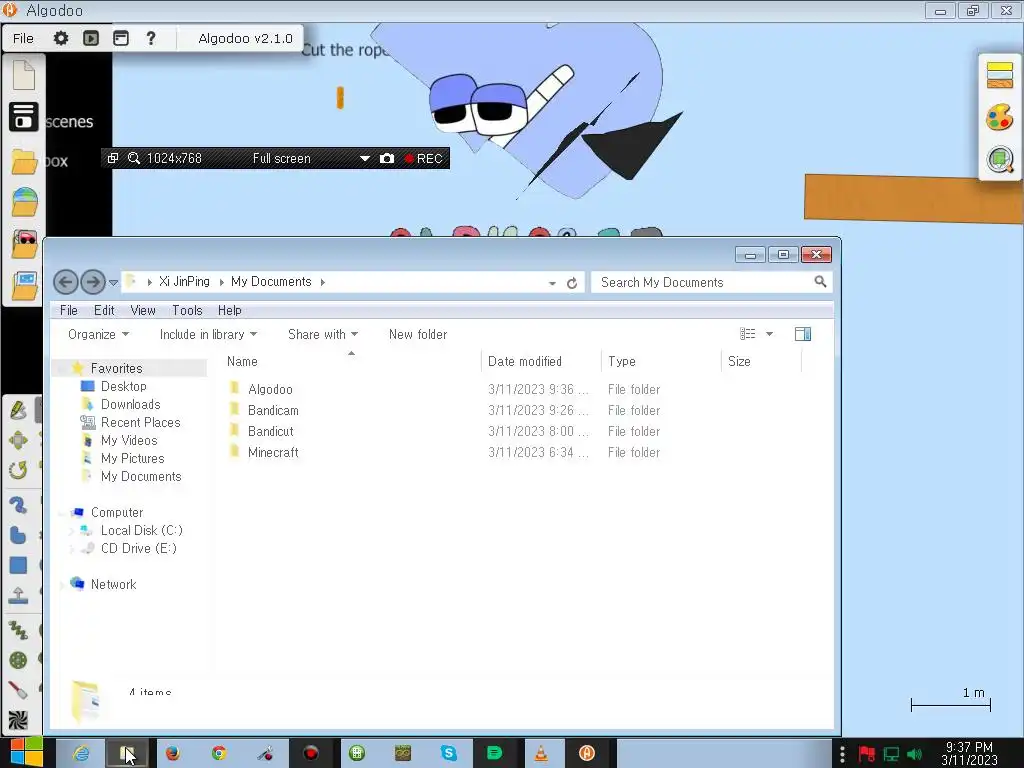This screenshot has height=768, width=1024.
Task: Open Firefox from the taskbar
Action: pos(172,753)
